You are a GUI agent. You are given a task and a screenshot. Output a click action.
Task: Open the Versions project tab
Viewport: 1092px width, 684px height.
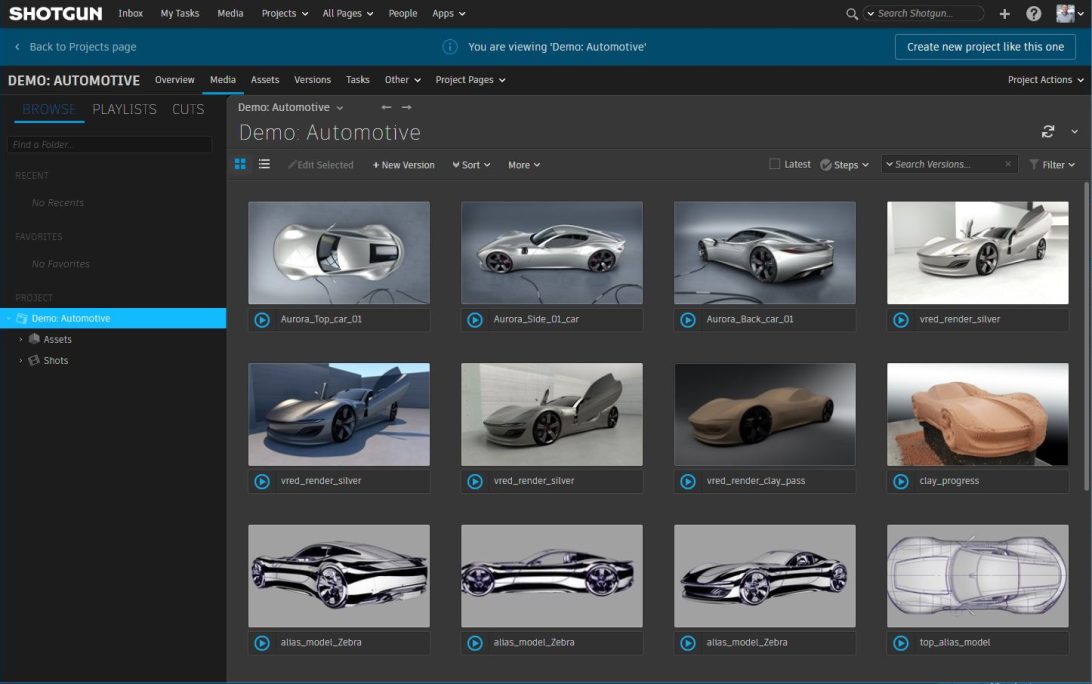point(312,80)
